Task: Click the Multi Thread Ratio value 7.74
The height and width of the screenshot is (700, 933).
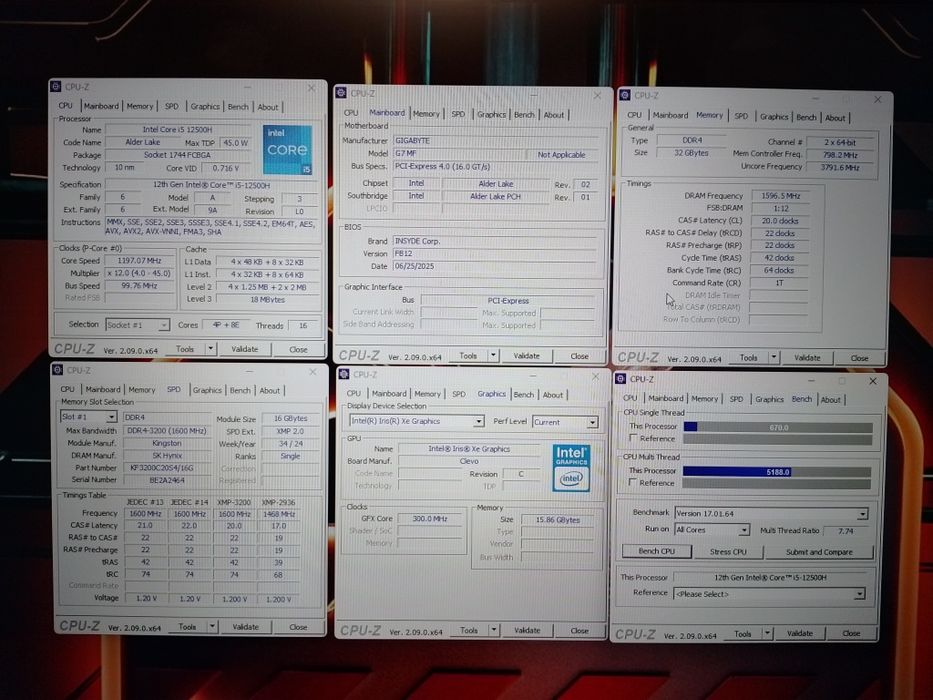Action: coord(846,531)
